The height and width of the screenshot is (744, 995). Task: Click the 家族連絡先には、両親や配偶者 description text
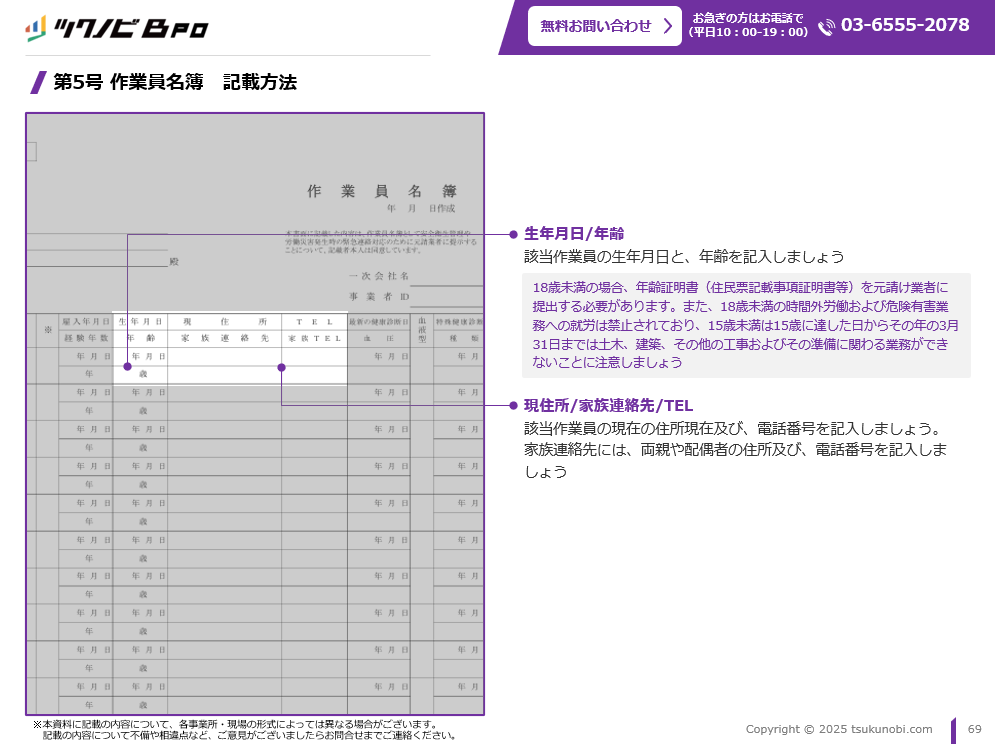(735, 460)
